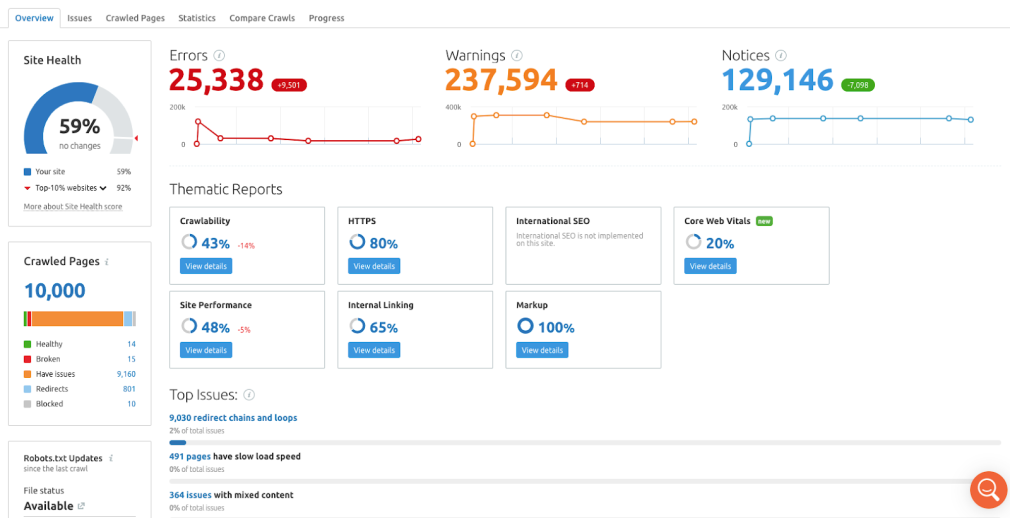The height and width of the screenshot is (518, 1010).
Task: Open the info icon beside Top Issues
Action: pos(249,394)
